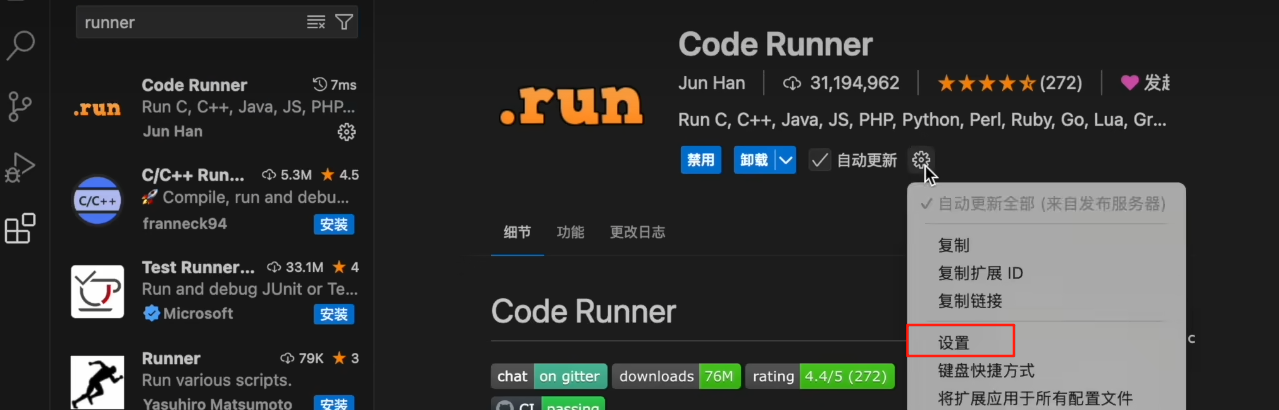Click CI passing badge

point(548,405)
